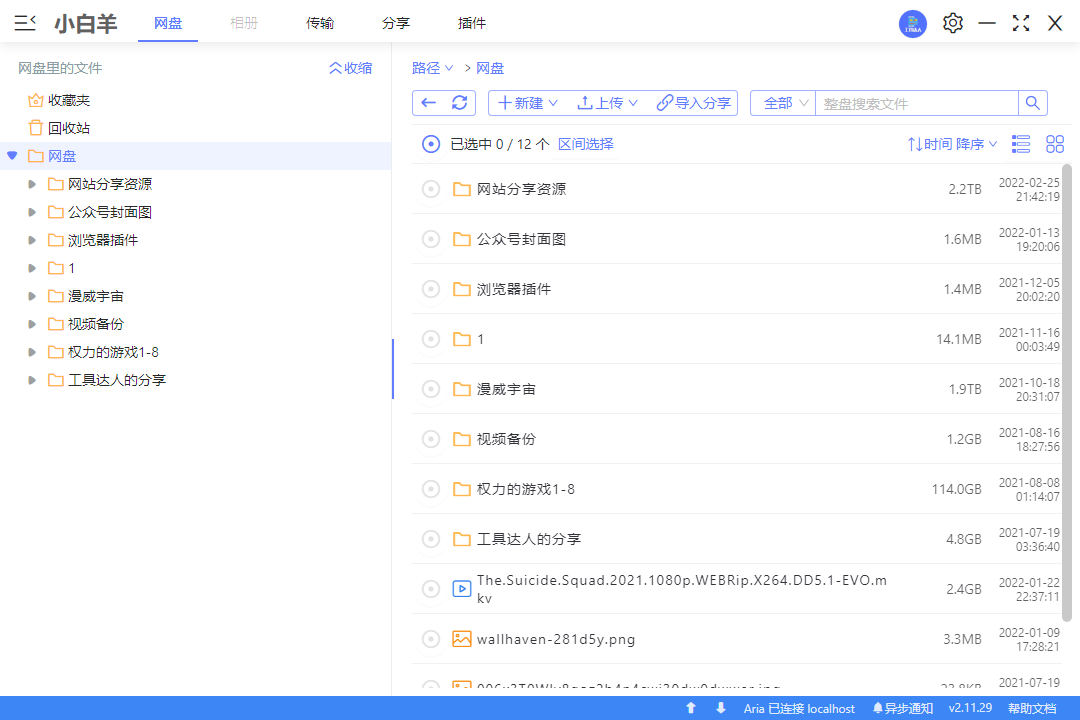Image resolution: width=1080 pixels, height=720 pixels.
Task: Click the 导入分享 button
Action: (x=694, y=103)
